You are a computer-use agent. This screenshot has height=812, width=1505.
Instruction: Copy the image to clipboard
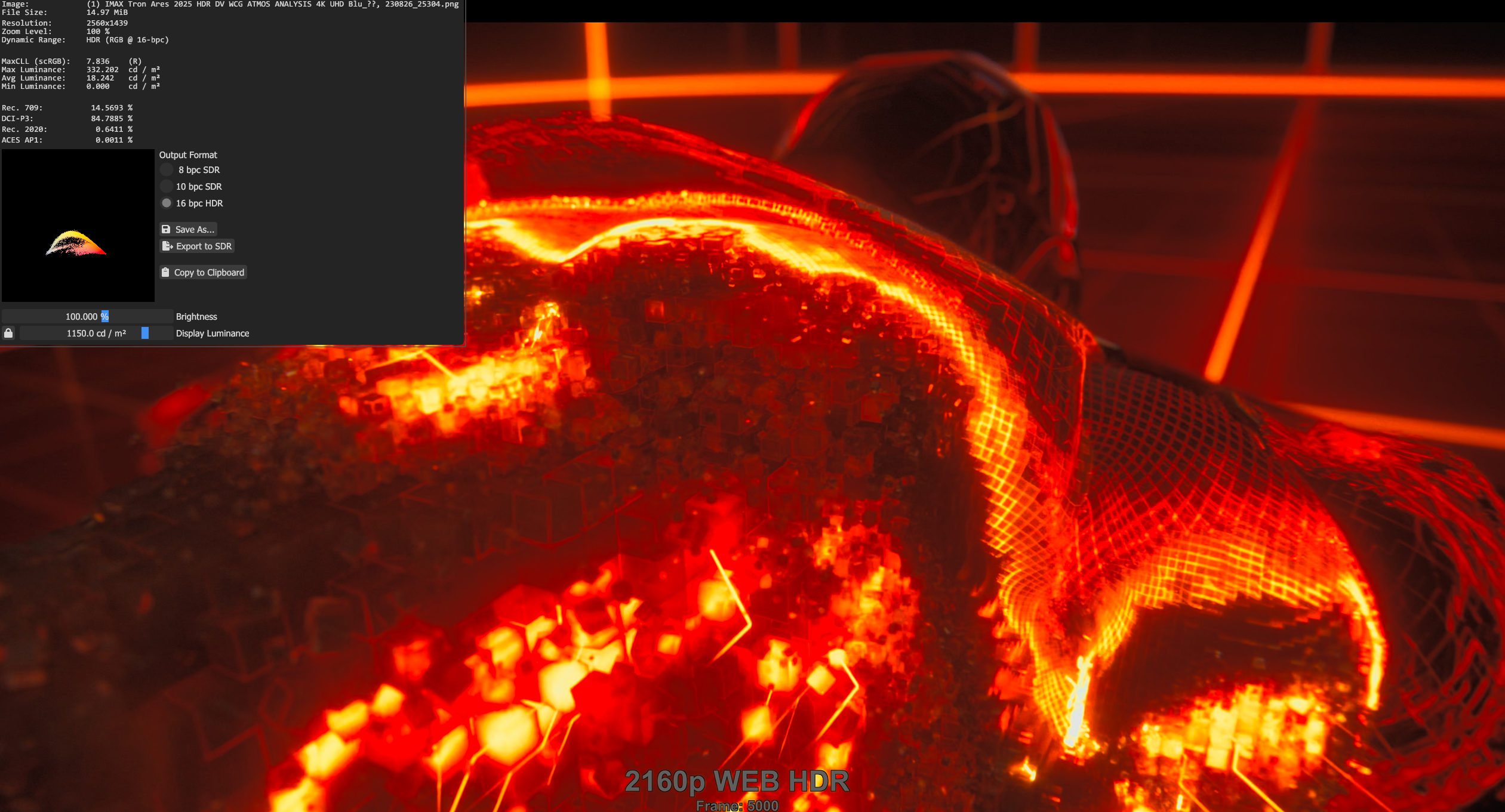[203, 273]
